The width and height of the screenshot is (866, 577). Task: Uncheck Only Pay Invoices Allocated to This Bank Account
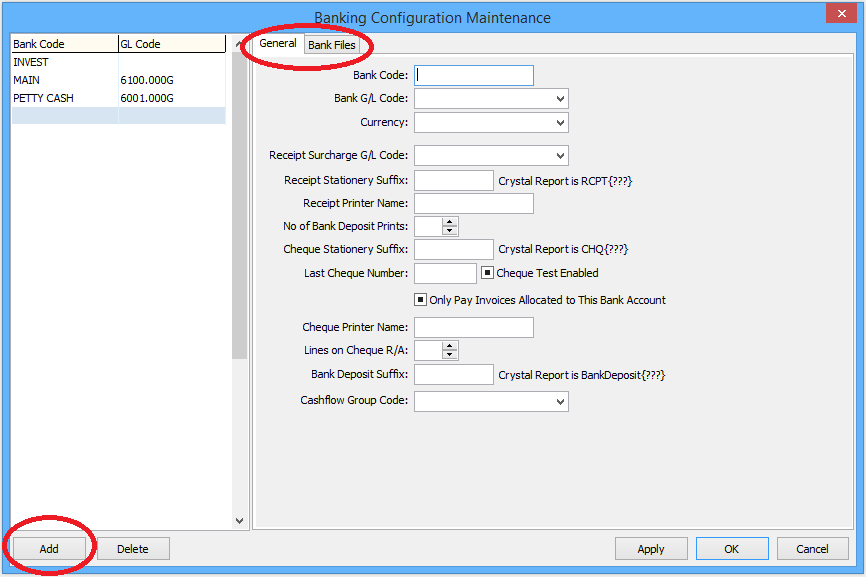click(x=421, y=299)
